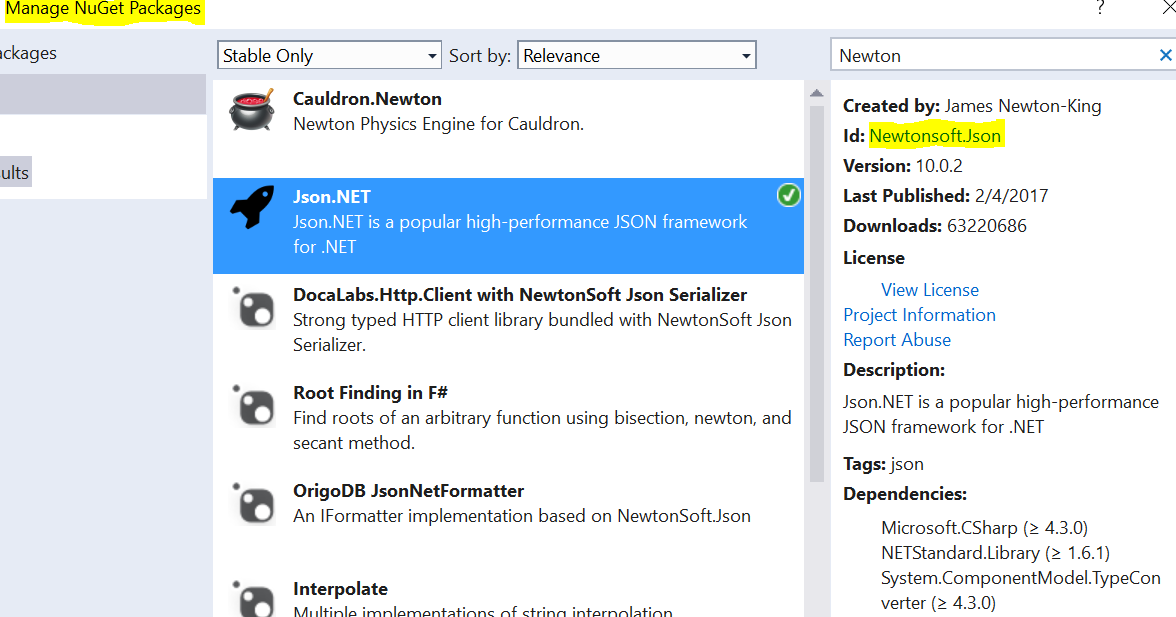This screenshot has height=617, width=1176.
Task: Open the Sort by Relevance dropdown
Action: point(744,55)
